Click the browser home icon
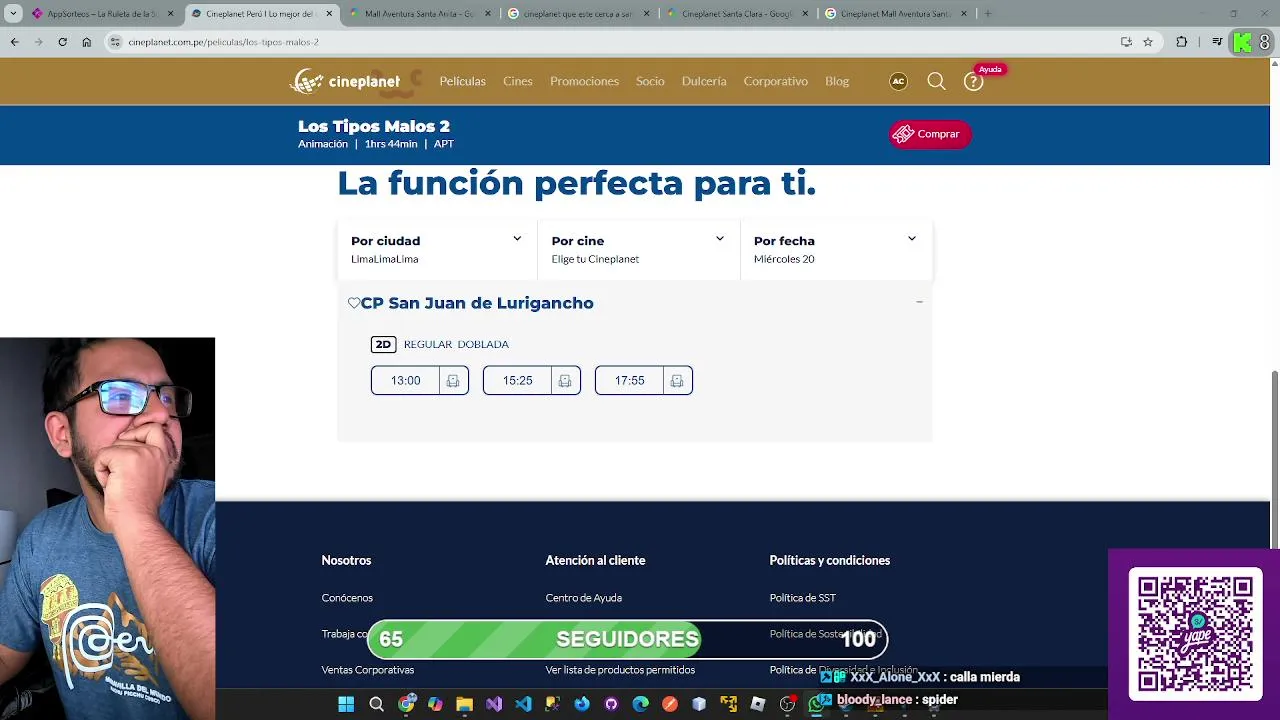1280x720 pixels. [x=87, y=42]
